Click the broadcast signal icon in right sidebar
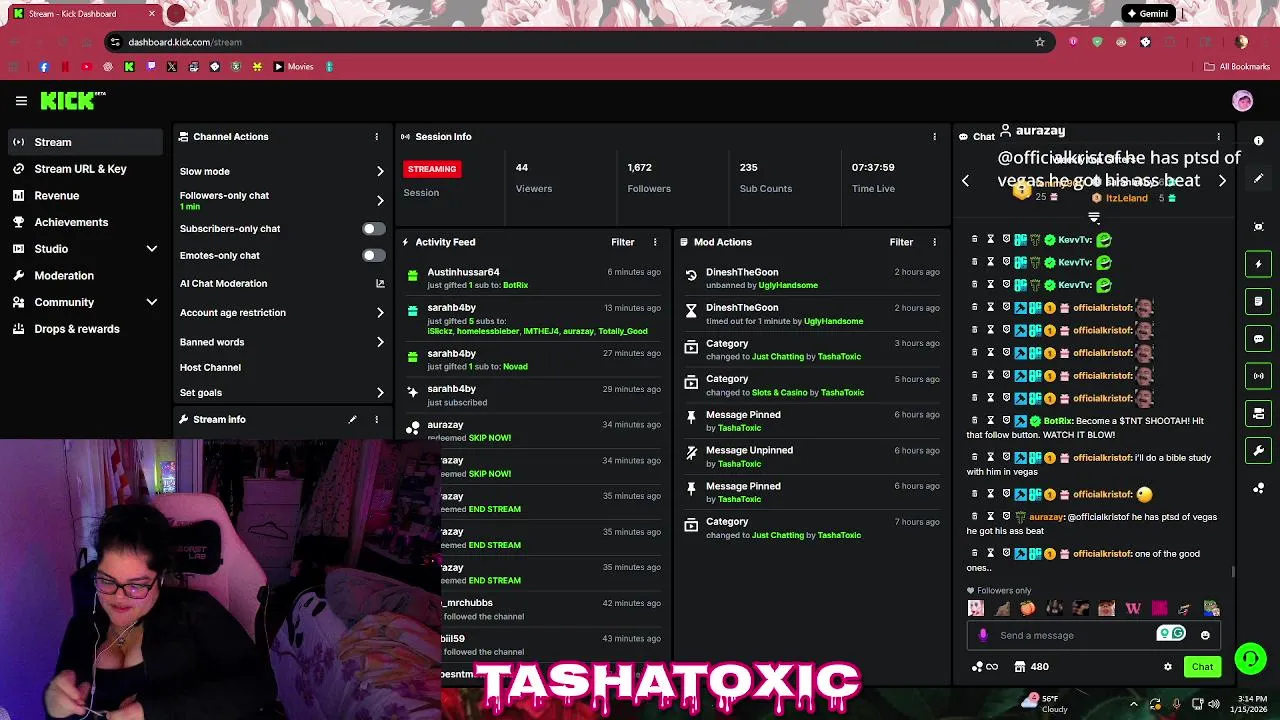This screenshot has width=1280, height=720. (x=1259, y=376)
